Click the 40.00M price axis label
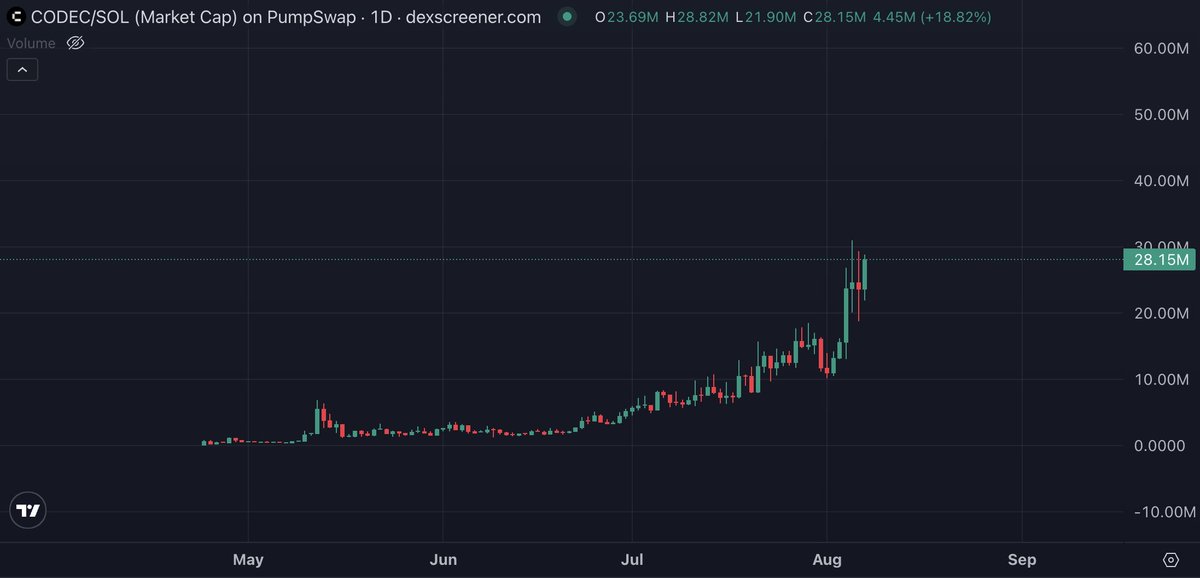 1161,181
